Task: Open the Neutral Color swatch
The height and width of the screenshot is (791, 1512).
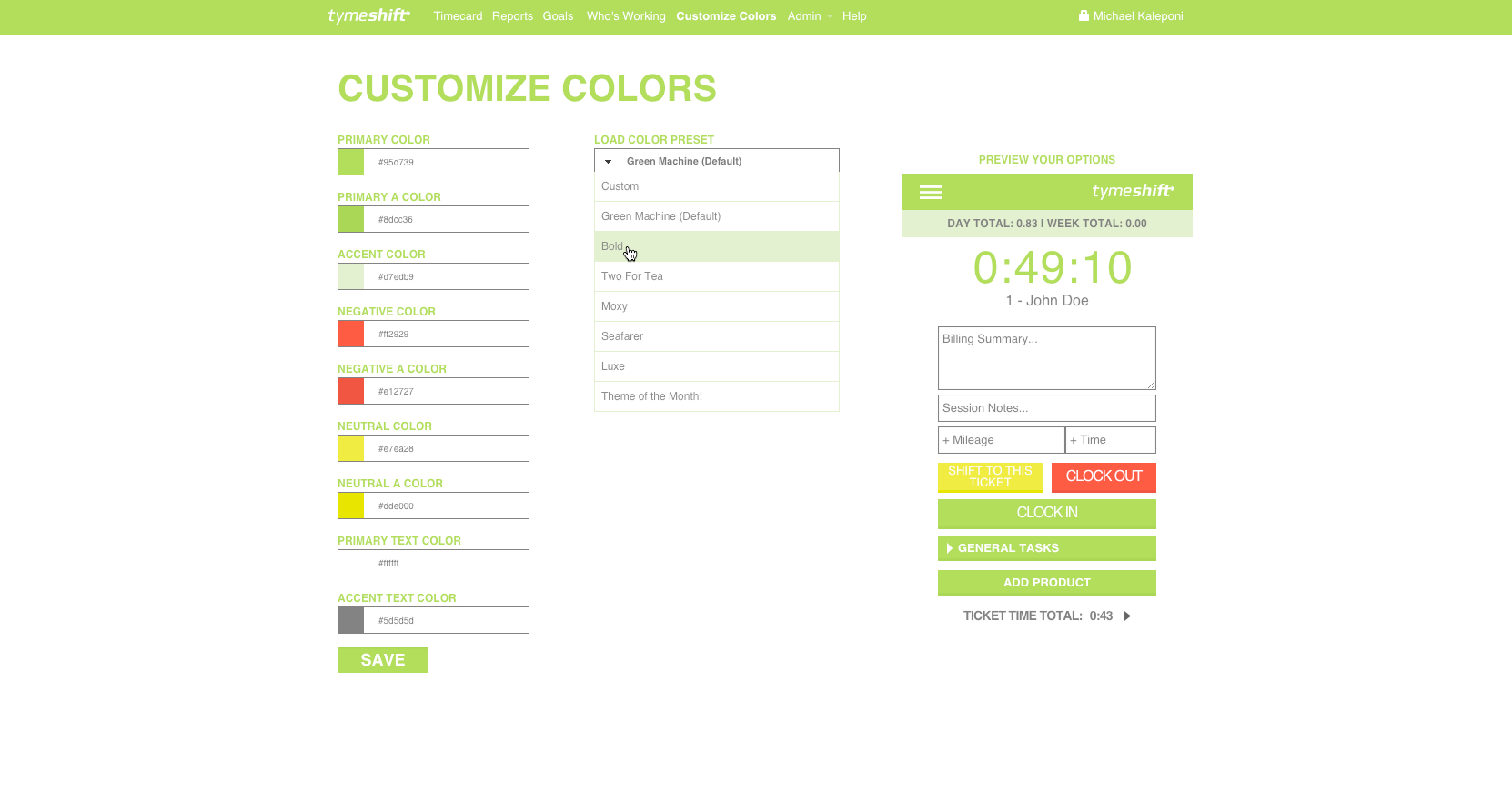Action: pos(351,448)
